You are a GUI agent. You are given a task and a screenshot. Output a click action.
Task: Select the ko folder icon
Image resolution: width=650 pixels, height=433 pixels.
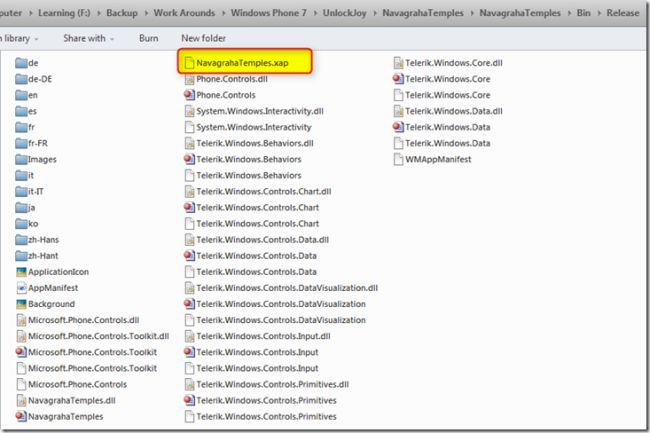point(21,224)
